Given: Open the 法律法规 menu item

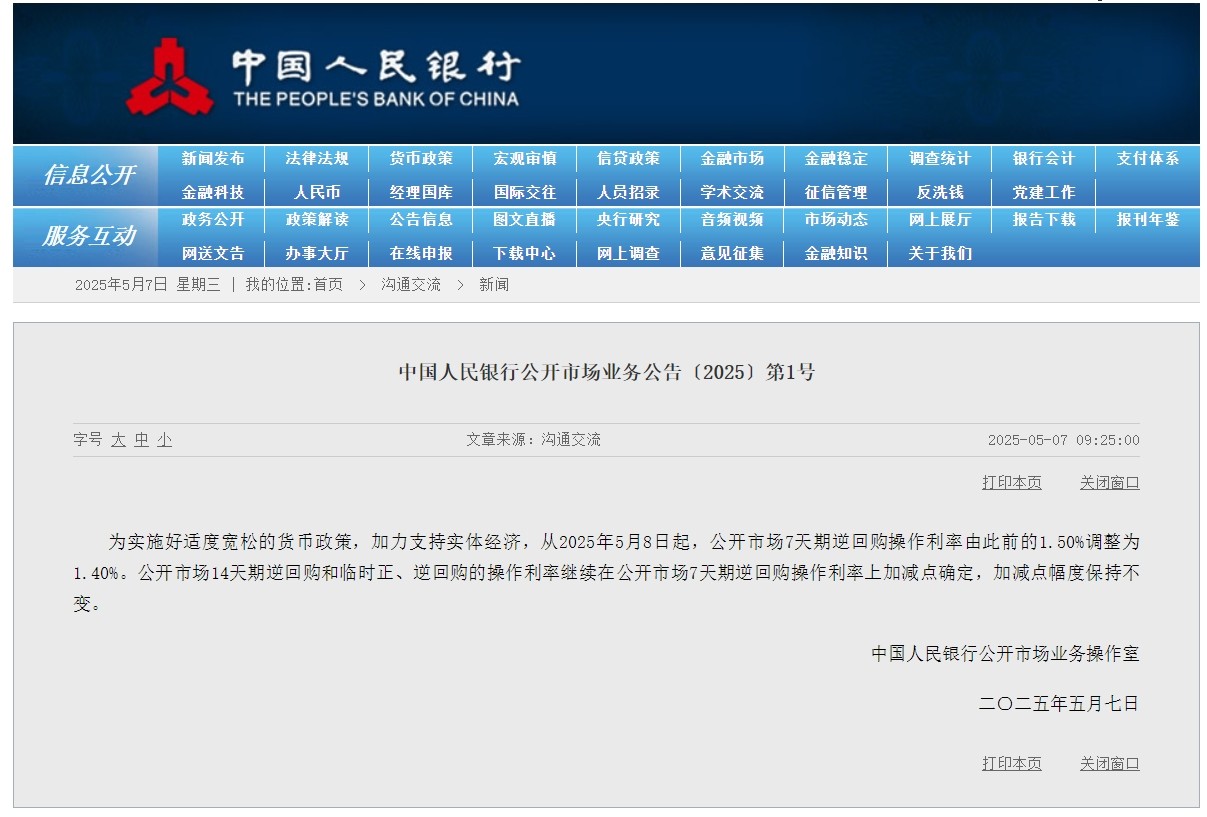Looking at the screenshot, I should (x=317, y=159).
